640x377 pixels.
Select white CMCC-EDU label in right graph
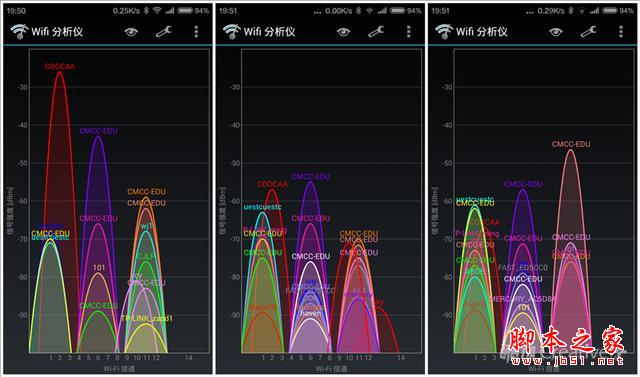523,279
